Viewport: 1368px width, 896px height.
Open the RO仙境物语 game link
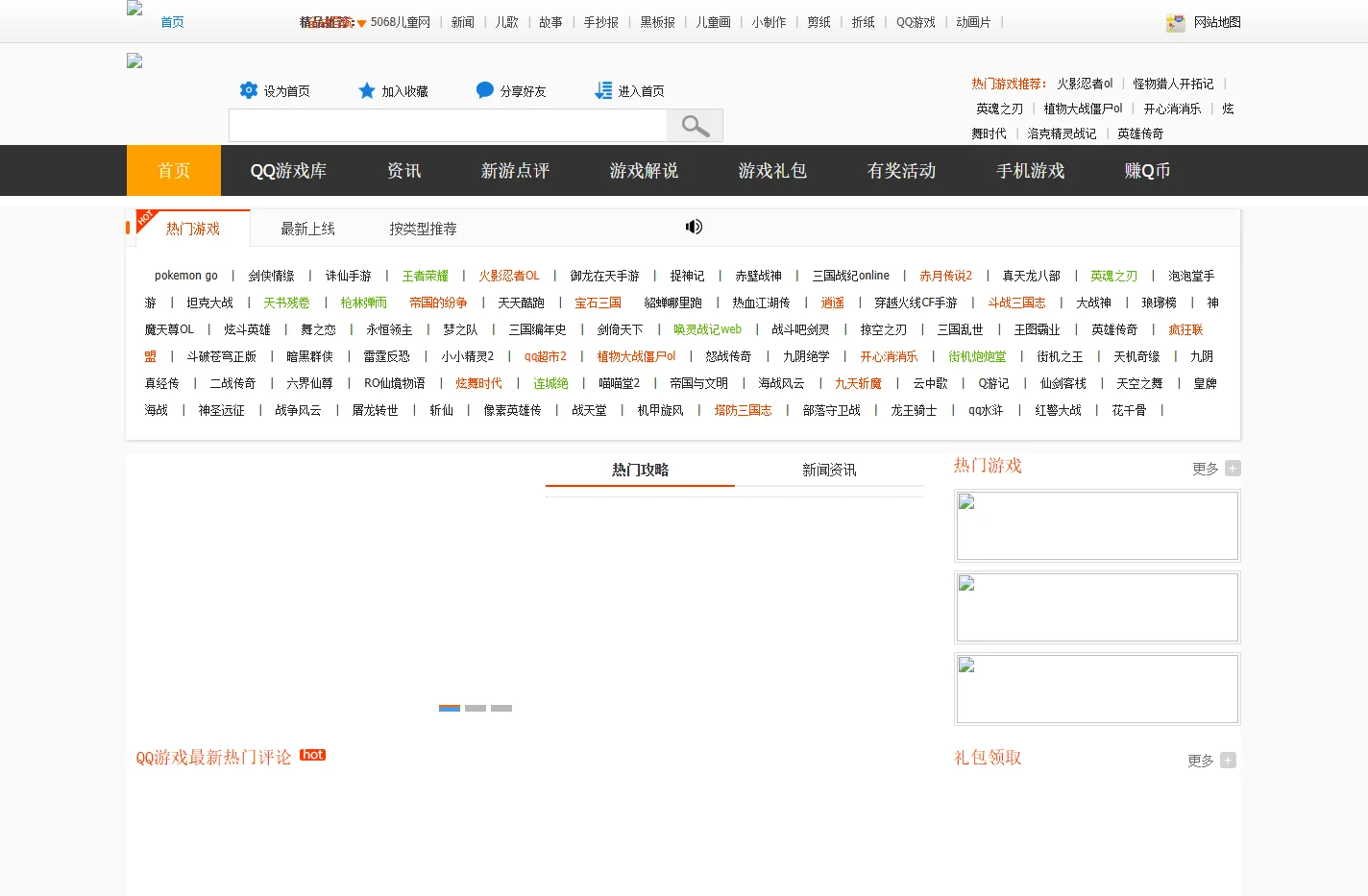point(394,383)
